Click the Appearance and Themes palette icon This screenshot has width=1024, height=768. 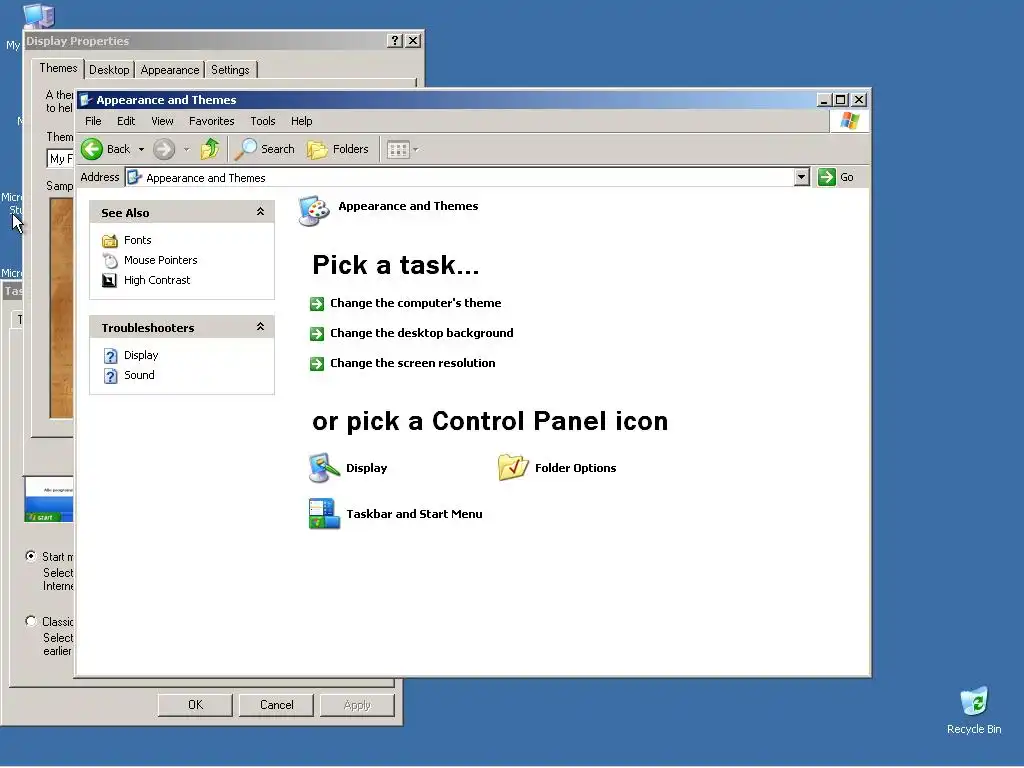pyautogui.click(x=314, y=210)
